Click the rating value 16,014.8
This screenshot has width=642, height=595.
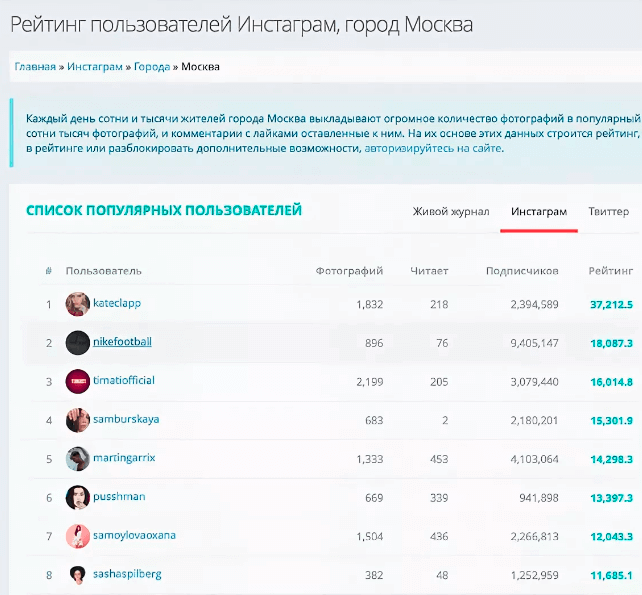[611, 382]
